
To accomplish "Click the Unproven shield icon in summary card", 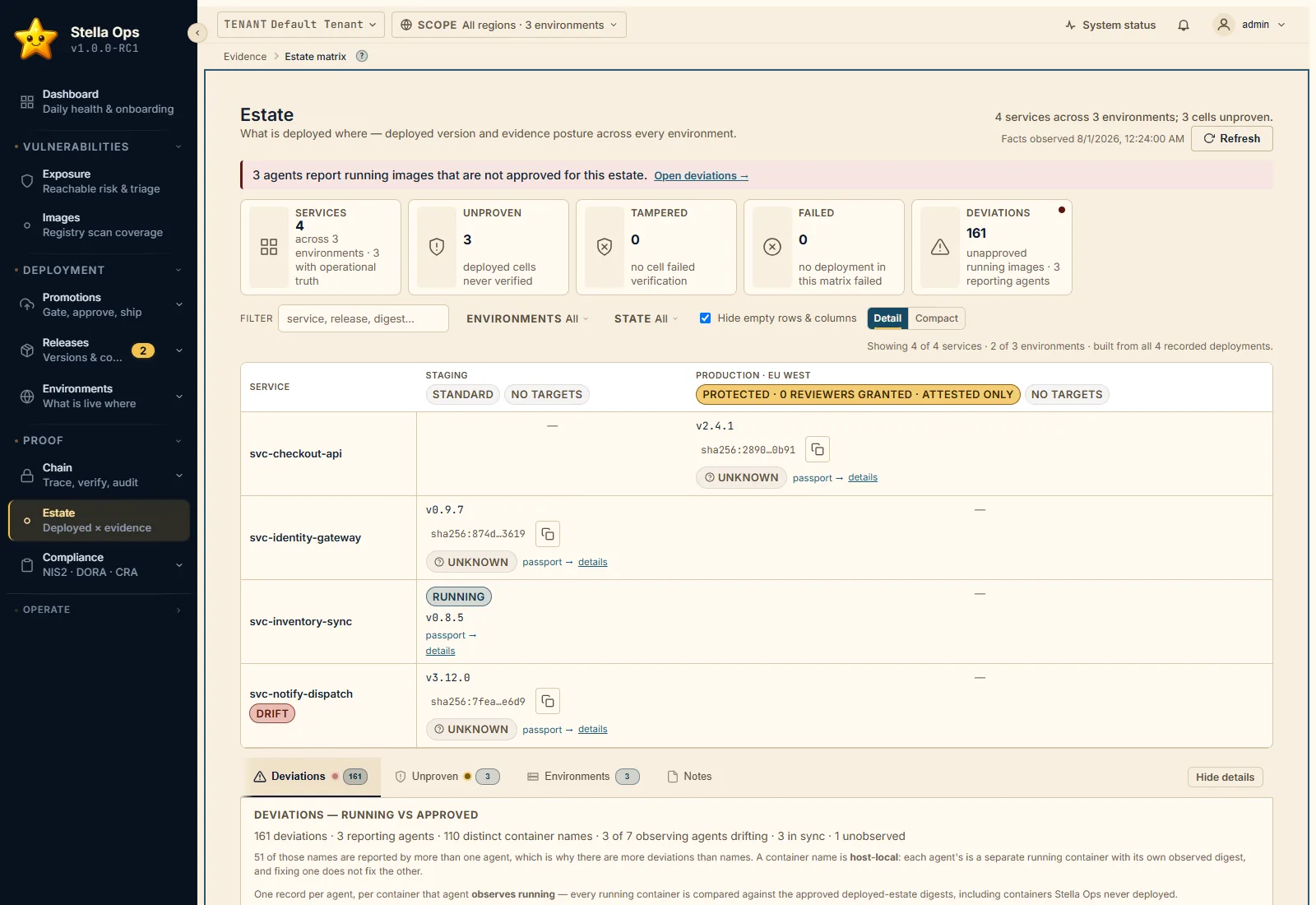I will click(437, 247).
